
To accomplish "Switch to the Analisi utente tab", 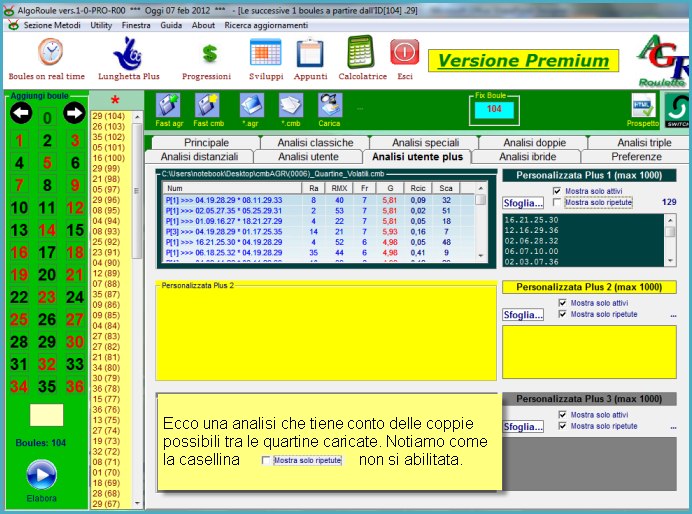I will click(308, 157).
